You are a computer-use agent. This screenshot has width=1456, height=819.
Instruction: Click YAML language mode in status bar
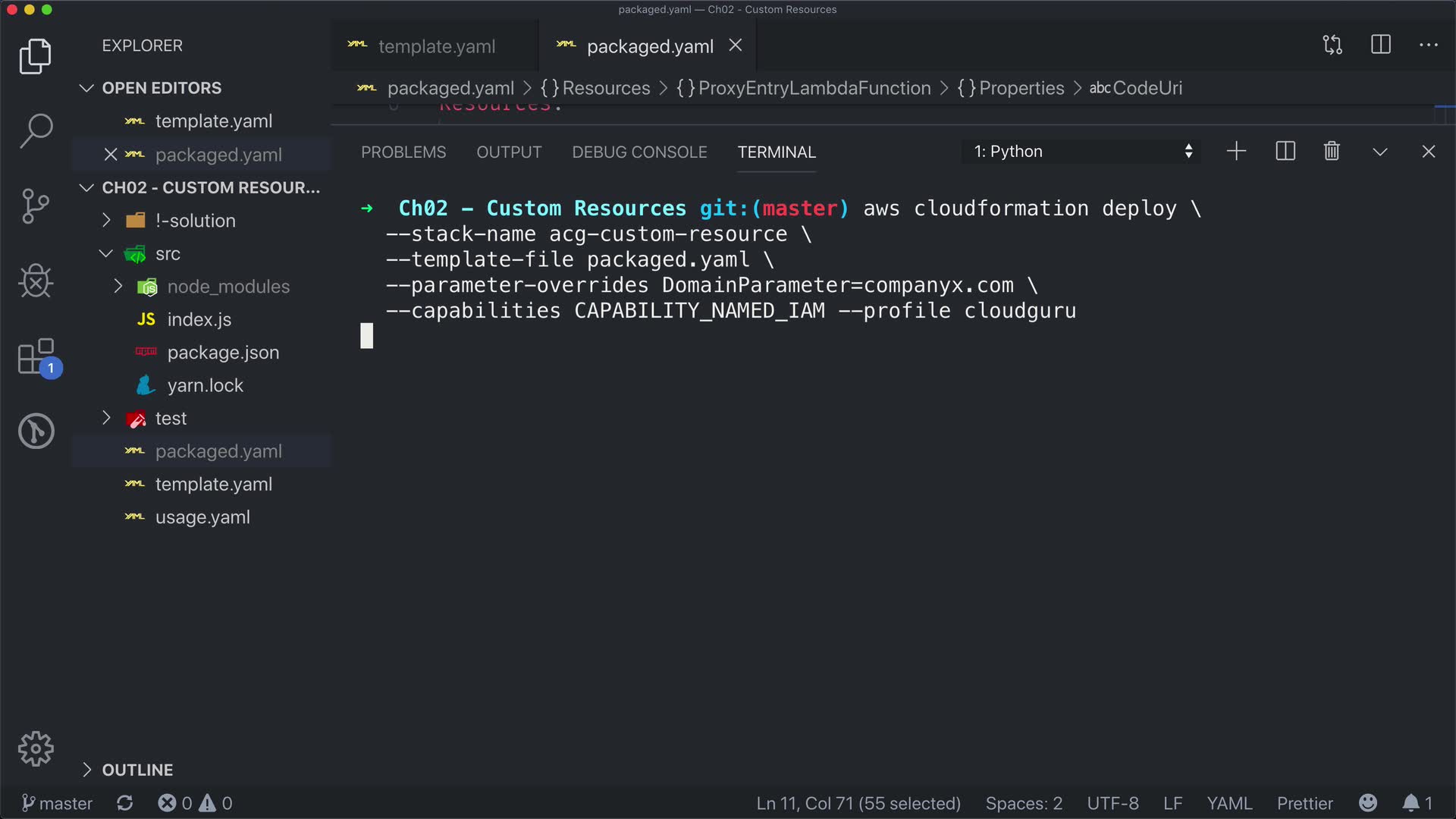1229,803
